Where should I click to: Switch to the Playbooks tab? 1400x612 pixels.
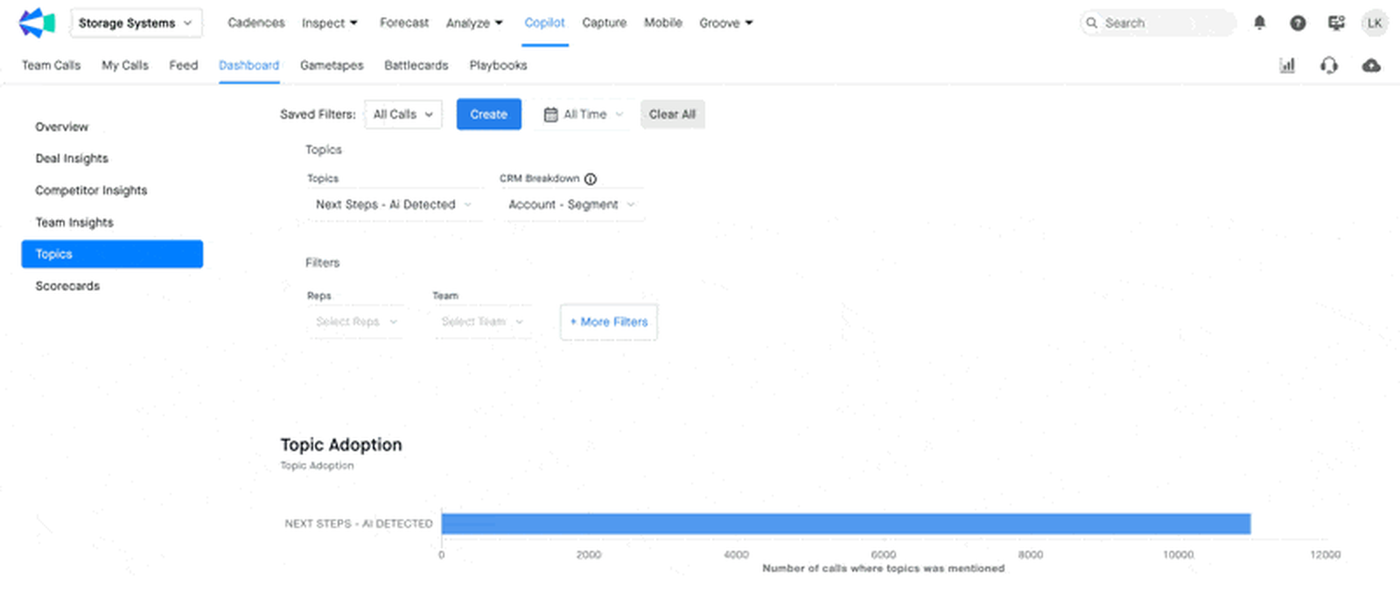[x=498, y=65]
